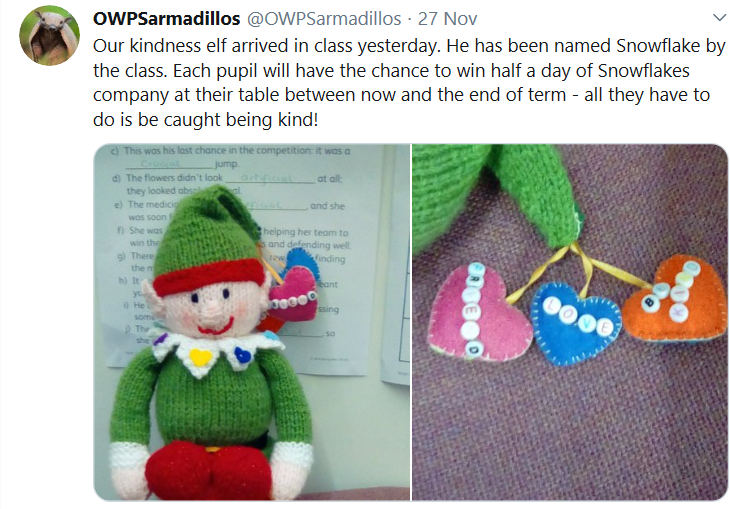This screenshot has width=730, height=509.
Task: Open the @OWPSarmadillos handle link
Action: 324,19
